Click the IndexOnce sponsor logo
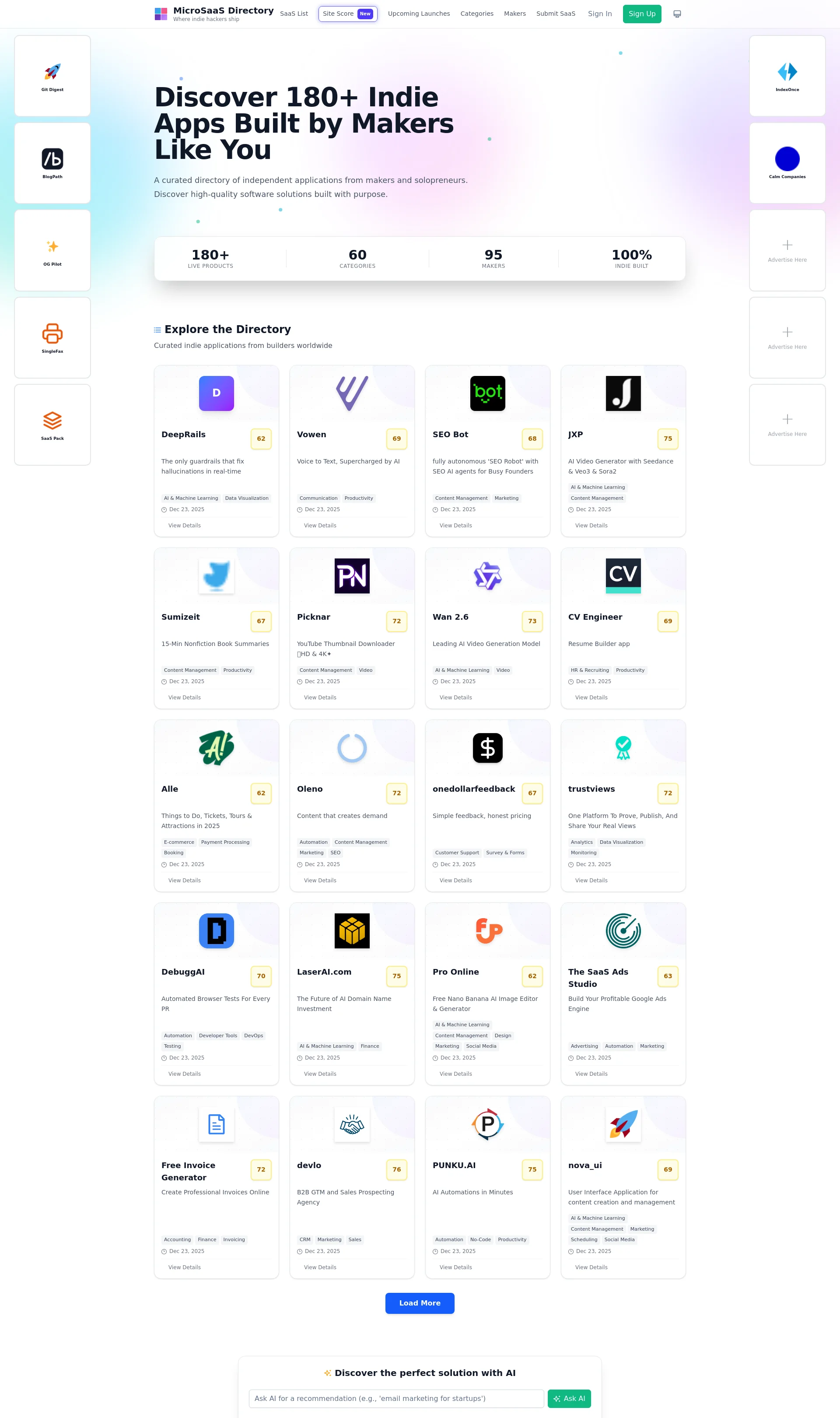 pos(787,72)
